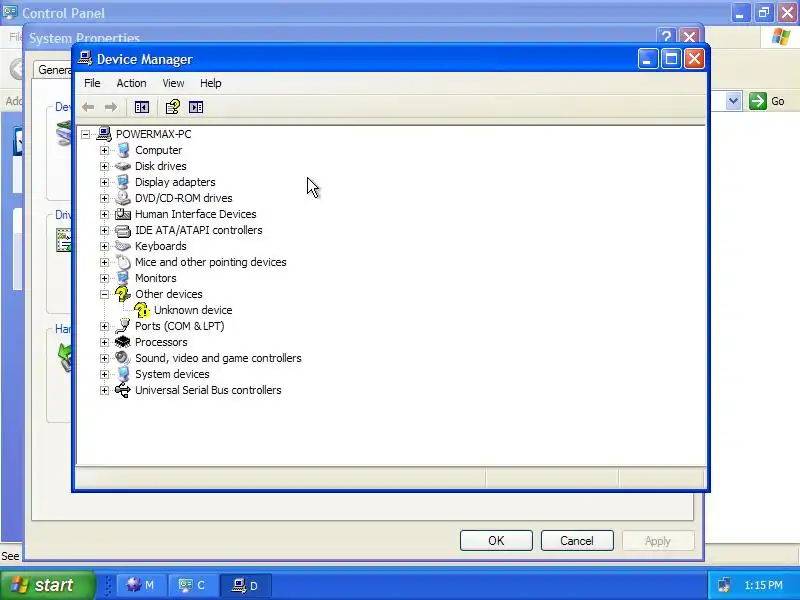Click the Disk drives icon

tap(123, 166)
